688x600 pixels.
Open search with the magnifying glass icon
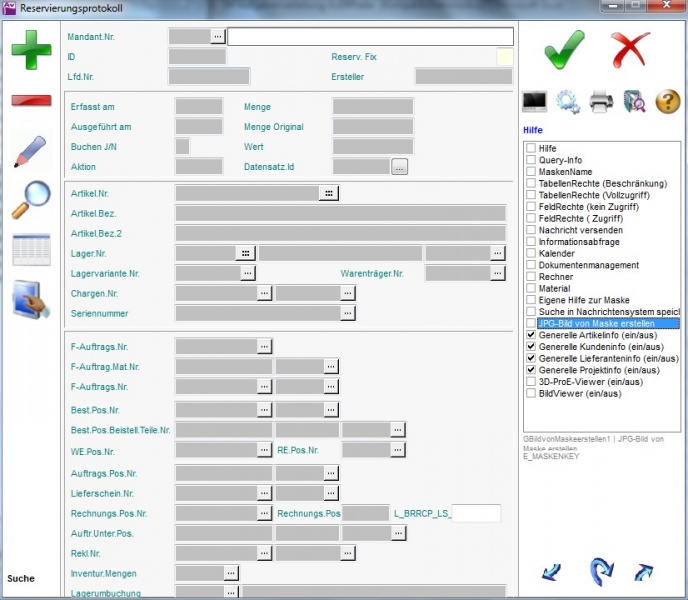tap(31, 199)
